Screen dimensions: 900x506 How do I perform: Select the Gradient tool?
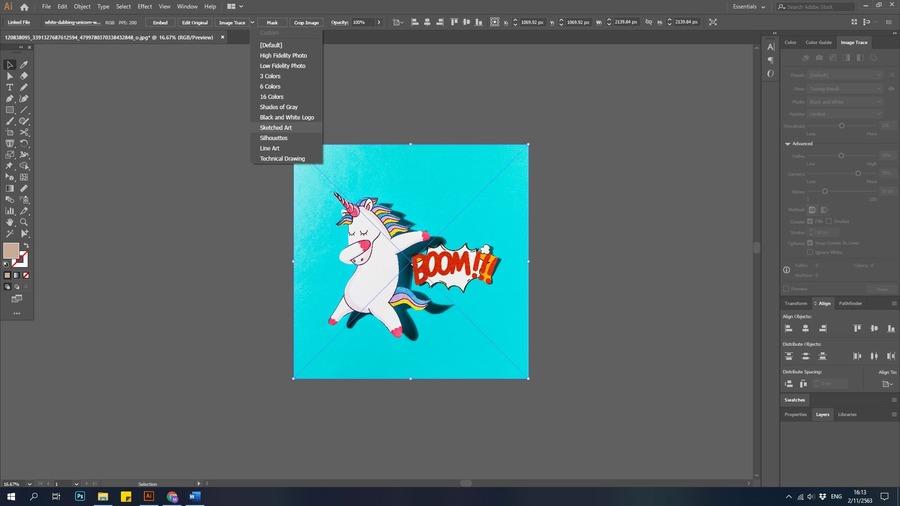[10, 188]
